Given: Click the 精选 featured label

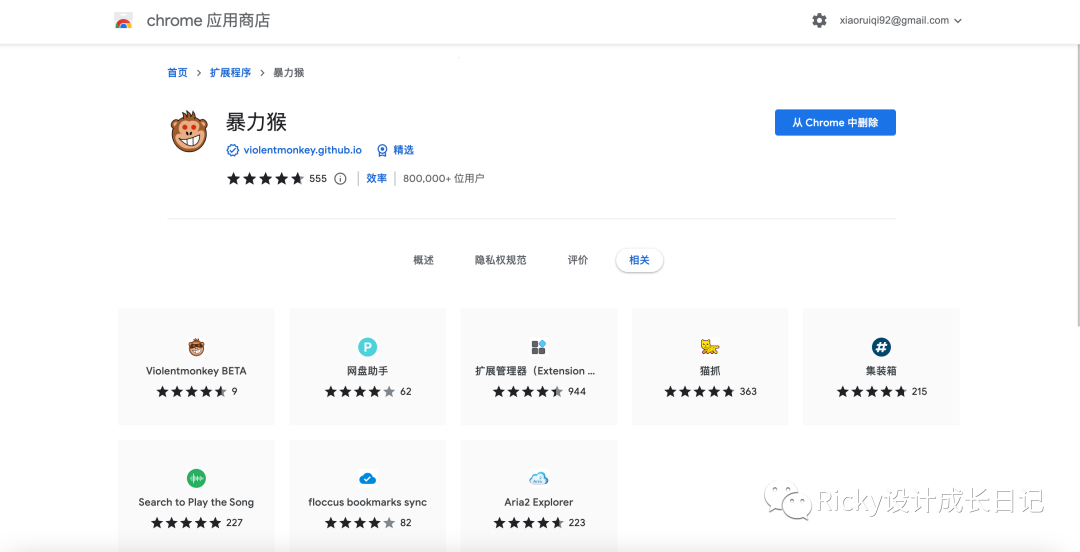Looking at the screenshot, I should click(x=403, y=150).
